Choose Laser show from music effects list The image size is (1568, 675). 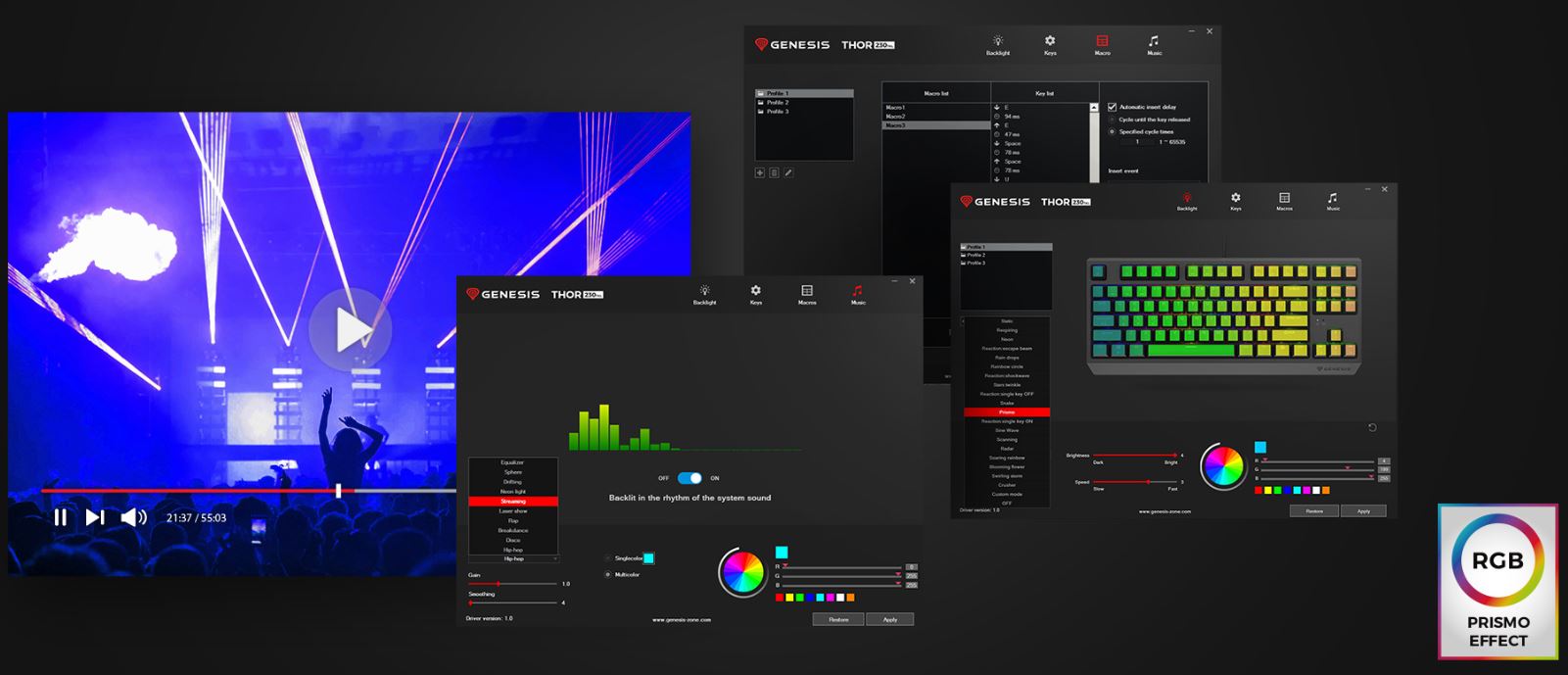pyautogui.click(x=513, y=510)
